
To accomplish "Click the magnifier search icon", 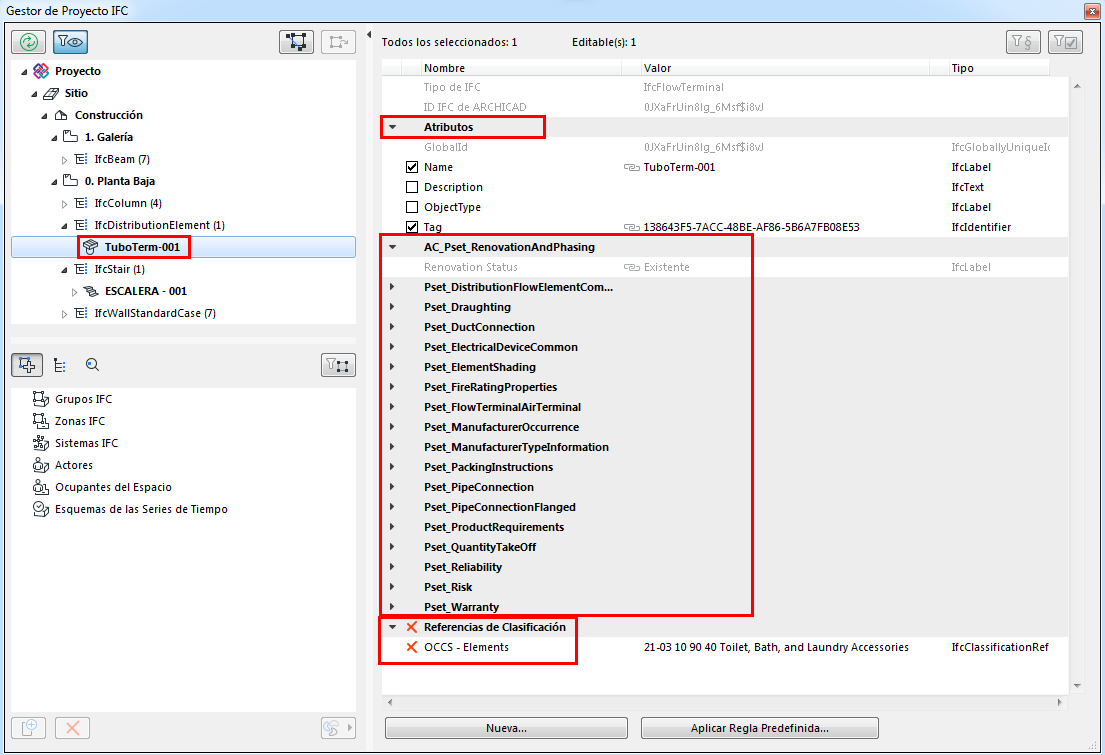I will (x=92, y=364).
